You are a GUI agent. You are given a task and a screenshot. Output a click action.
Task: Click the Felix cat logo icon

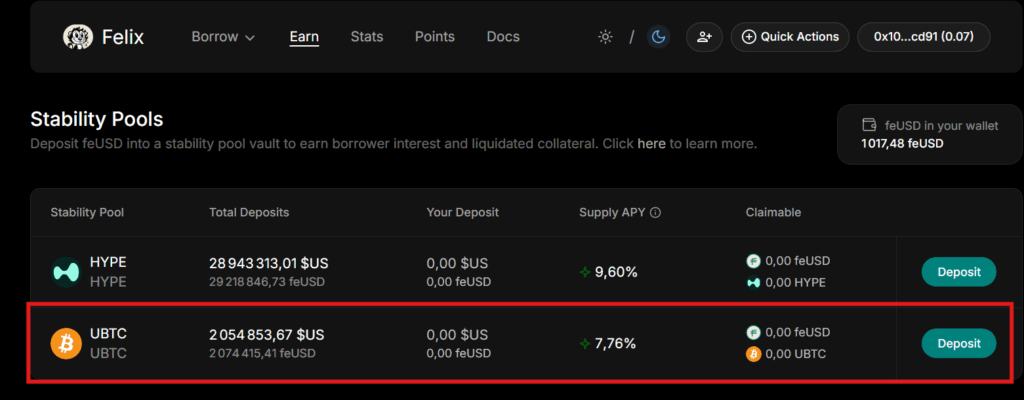(x=78, y=37)
